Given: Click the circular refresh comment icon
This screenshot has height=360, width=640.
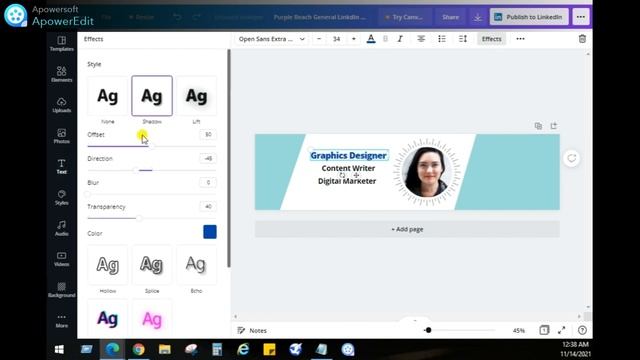Looking at the screenshot, I should pos(571,158).
